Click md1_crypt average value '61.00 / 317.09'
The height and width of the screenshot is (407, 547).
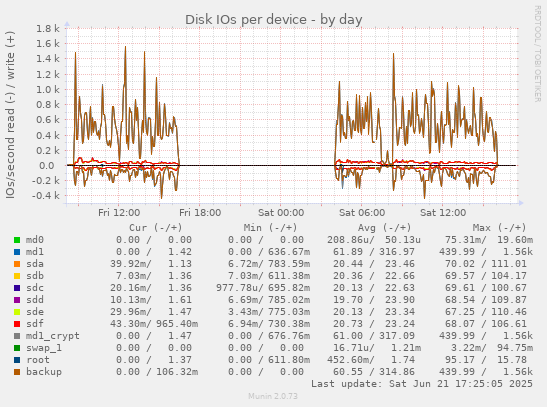click(374, 336)
